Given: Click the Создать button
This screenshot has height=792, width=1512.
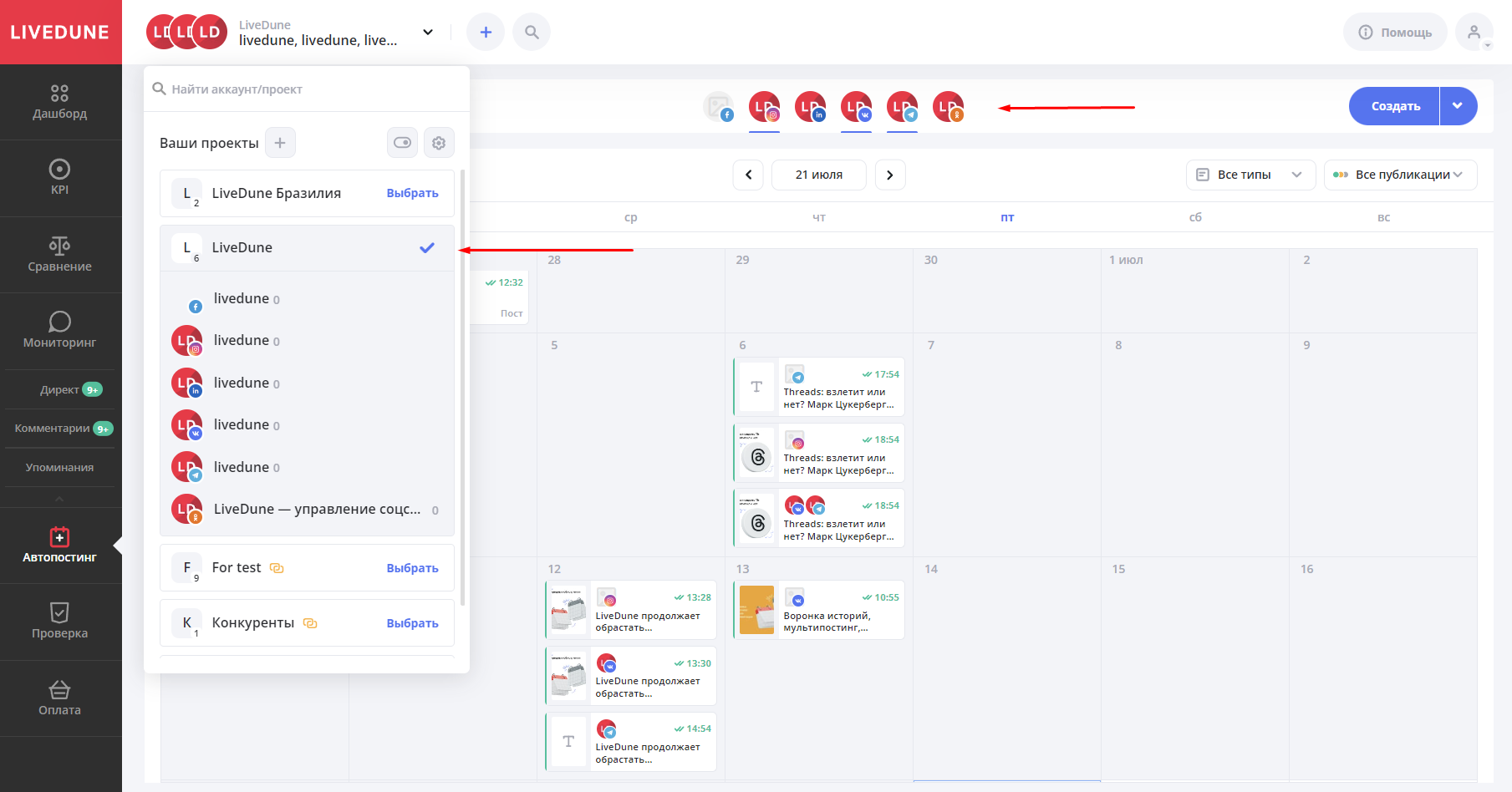Looking at the screenshot, I should click(1395, 106).
